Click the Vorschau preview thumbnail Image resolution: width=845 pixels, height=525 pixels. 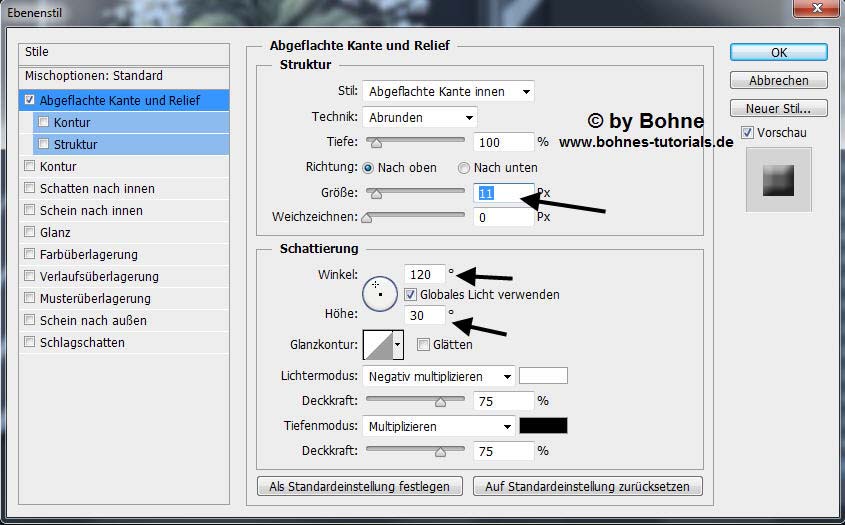click(x=779, y=180)
